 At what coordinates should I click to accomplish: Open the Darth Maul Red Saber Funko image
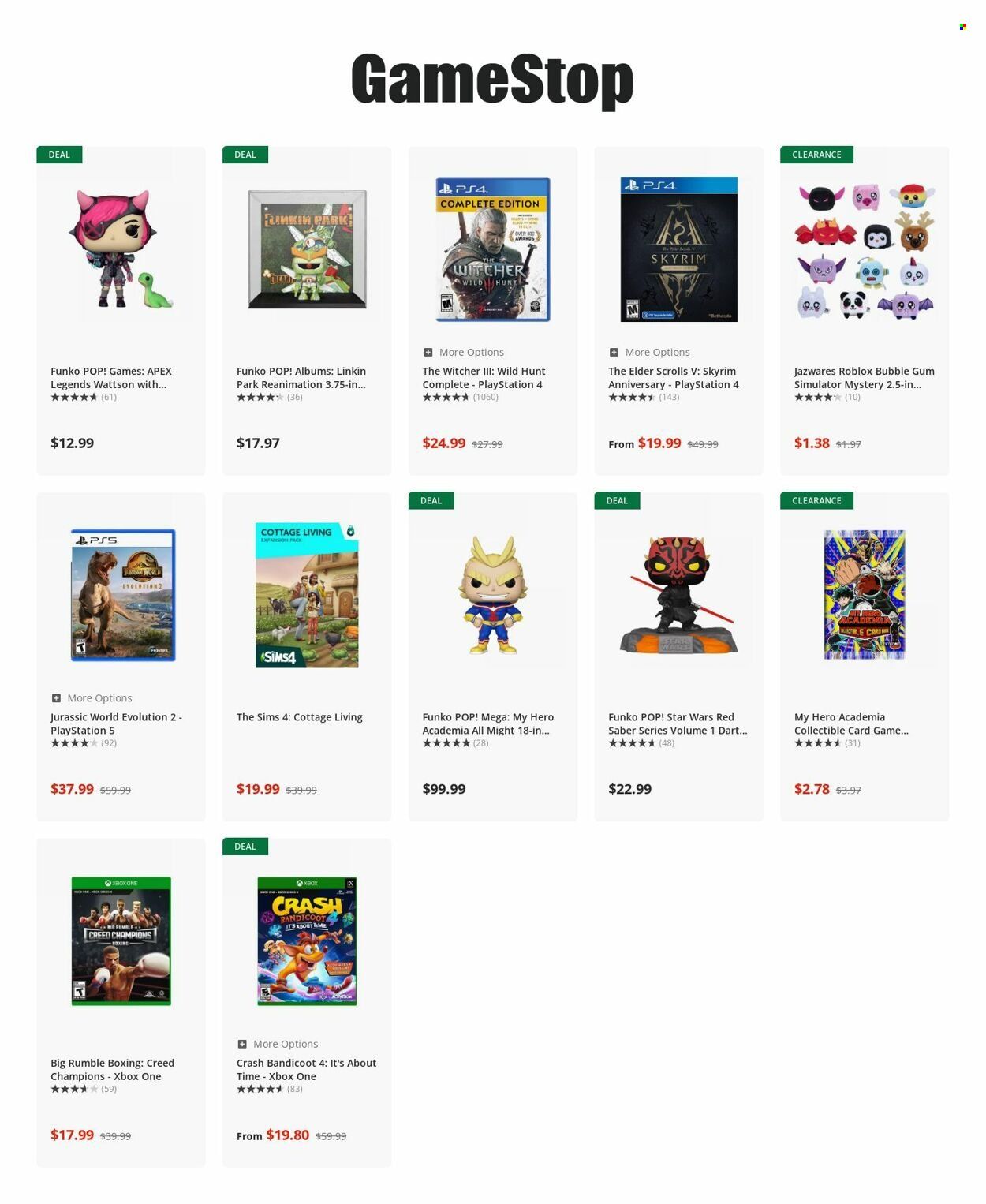[x=678, y=595]
